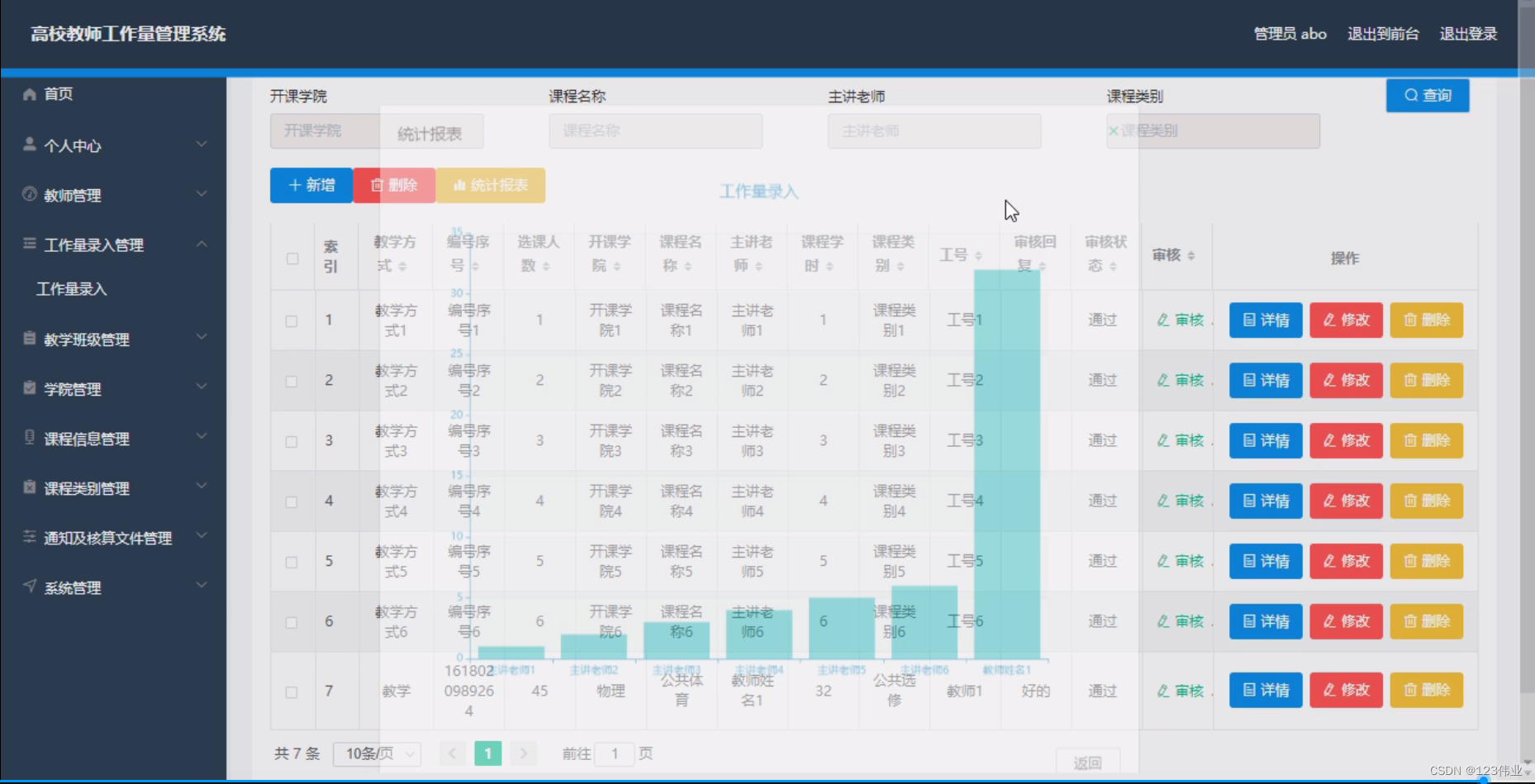Expand the 个人中心 menu chevron
Image resolution: width=1535 pixels, height=784 pixels.
202,144
